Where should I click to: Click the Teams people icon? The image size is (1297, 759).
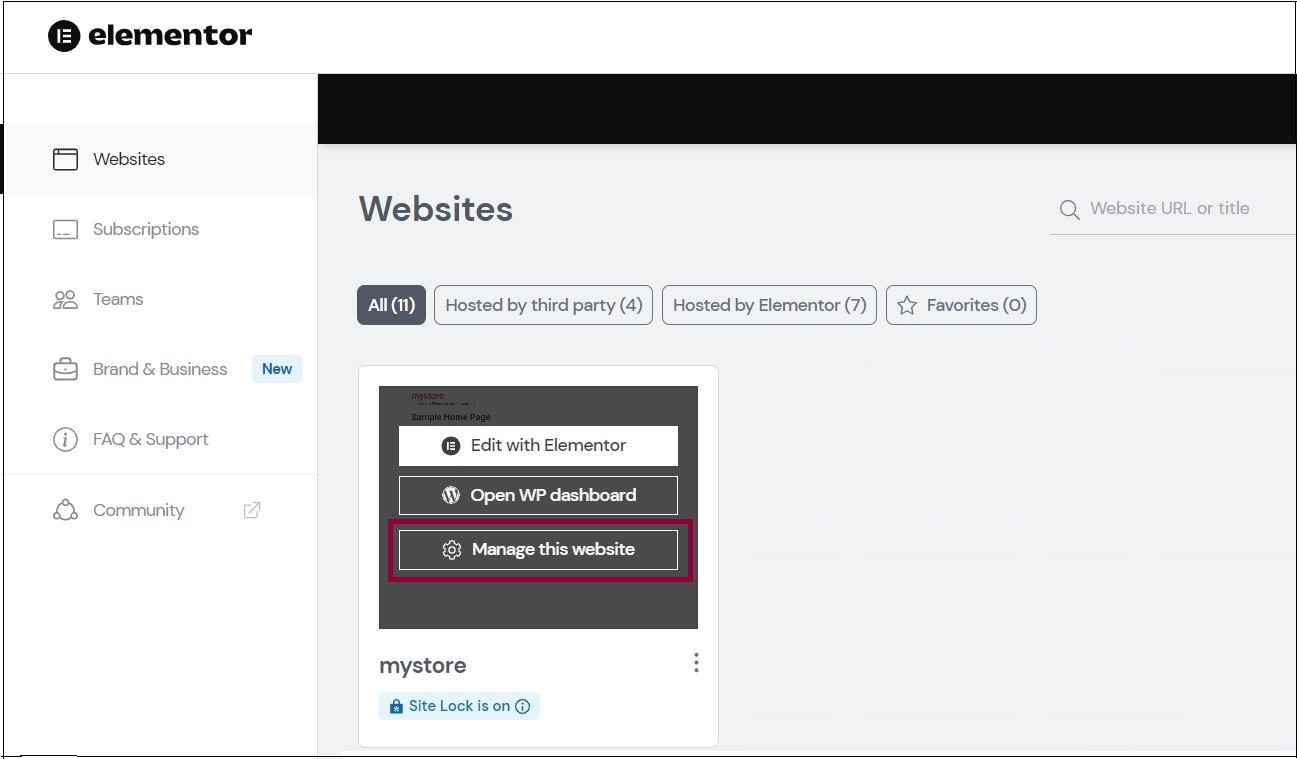65,299
